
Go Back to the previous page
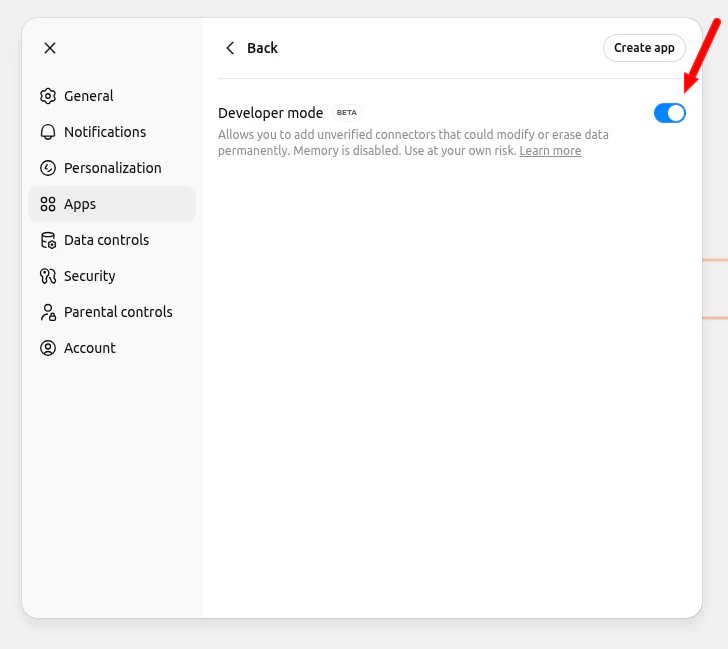click(251, 48)
